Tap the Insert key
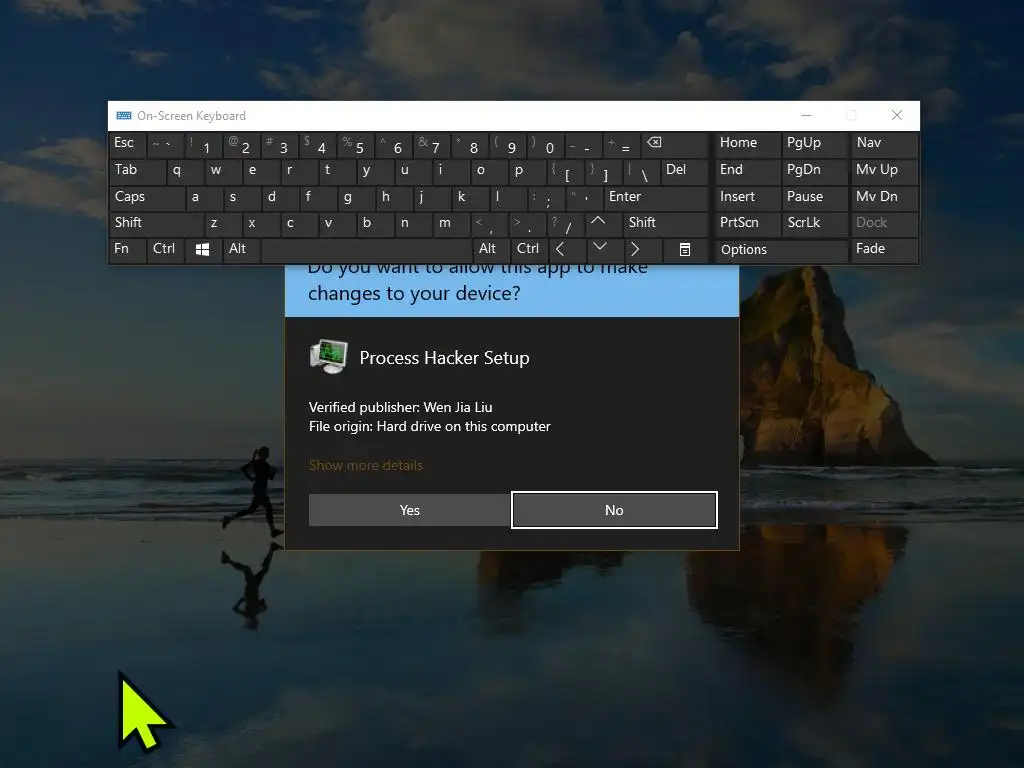The height and width of the screenshot is (768, 1024). click(x=746, y=197)
